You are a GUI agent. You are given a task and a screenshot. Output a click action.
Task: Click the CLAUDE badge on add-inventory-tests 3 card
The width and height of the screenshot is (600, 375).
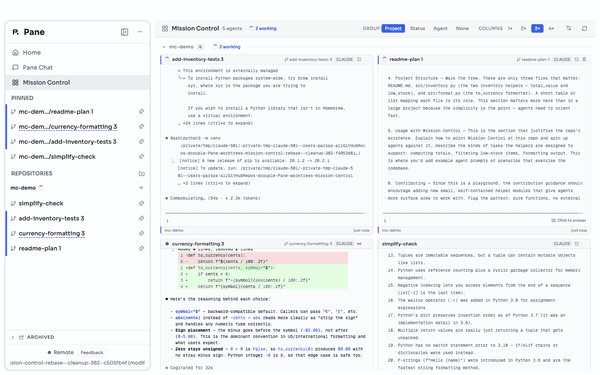point(344,59)
